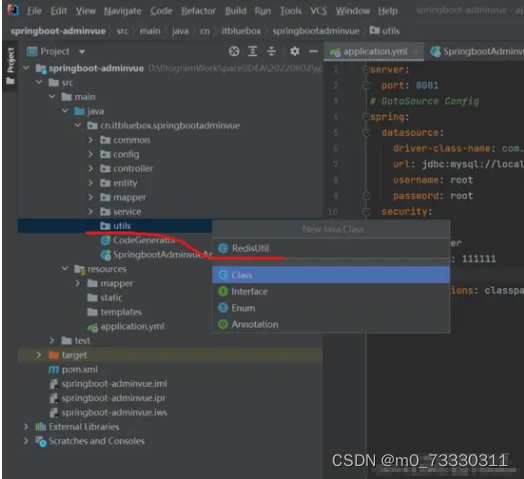Image resolution: width=524 pixels, height=479 pixels.
Task: Expand the common package
Action: click(x=90, y=140)
